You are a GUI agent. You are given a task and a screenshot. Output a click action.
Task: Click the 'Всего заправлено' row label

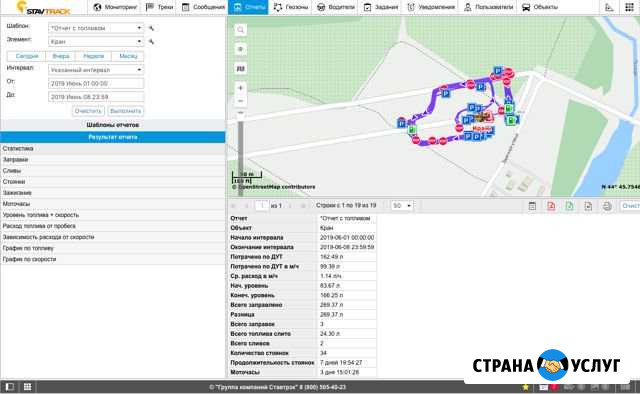point(256,305)
